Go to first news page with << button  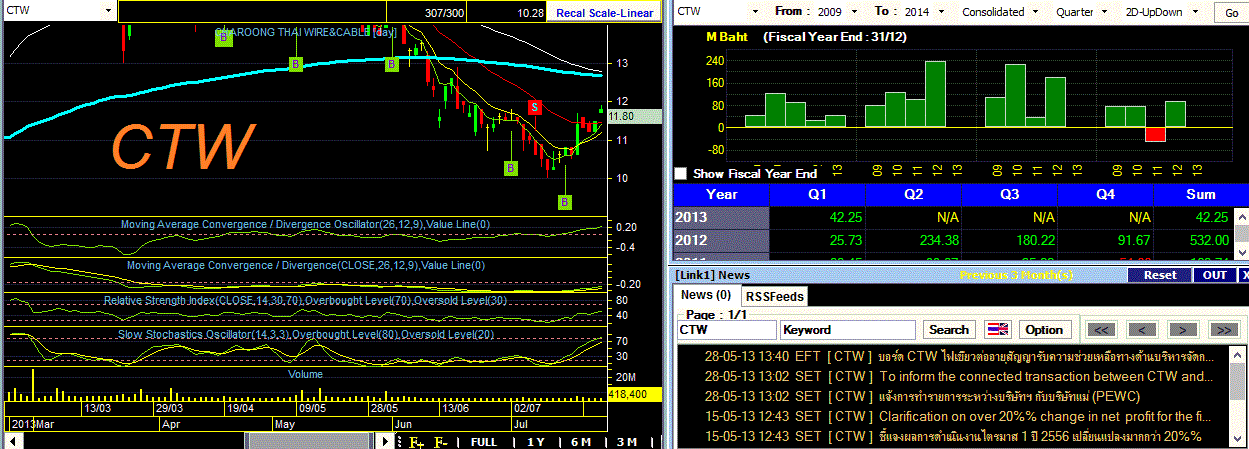click(1100, 330)
